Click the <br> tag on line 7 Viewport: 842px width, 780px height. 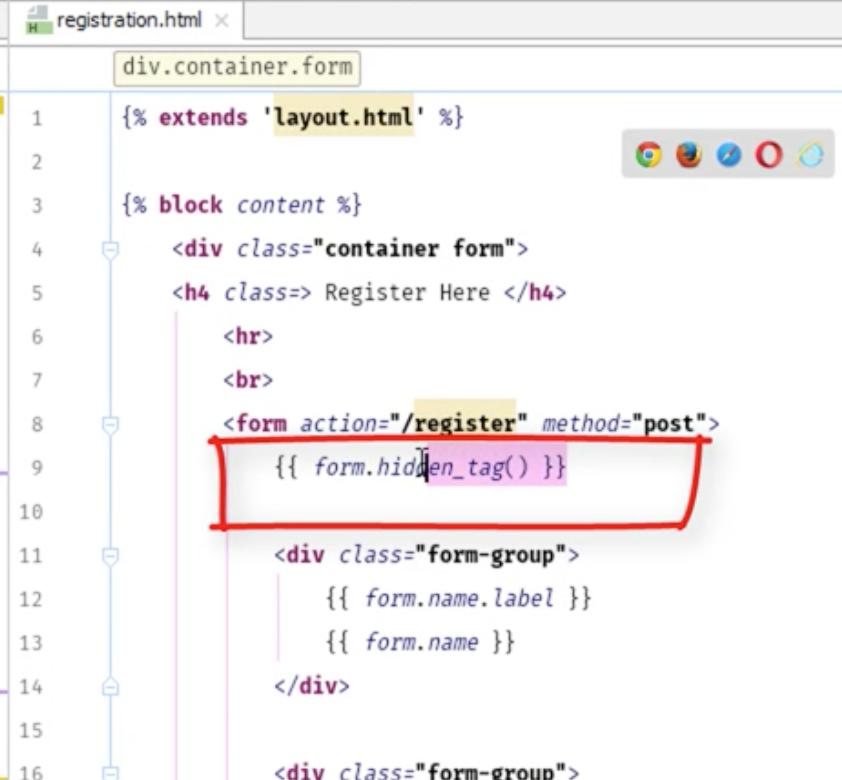[248, 380]
